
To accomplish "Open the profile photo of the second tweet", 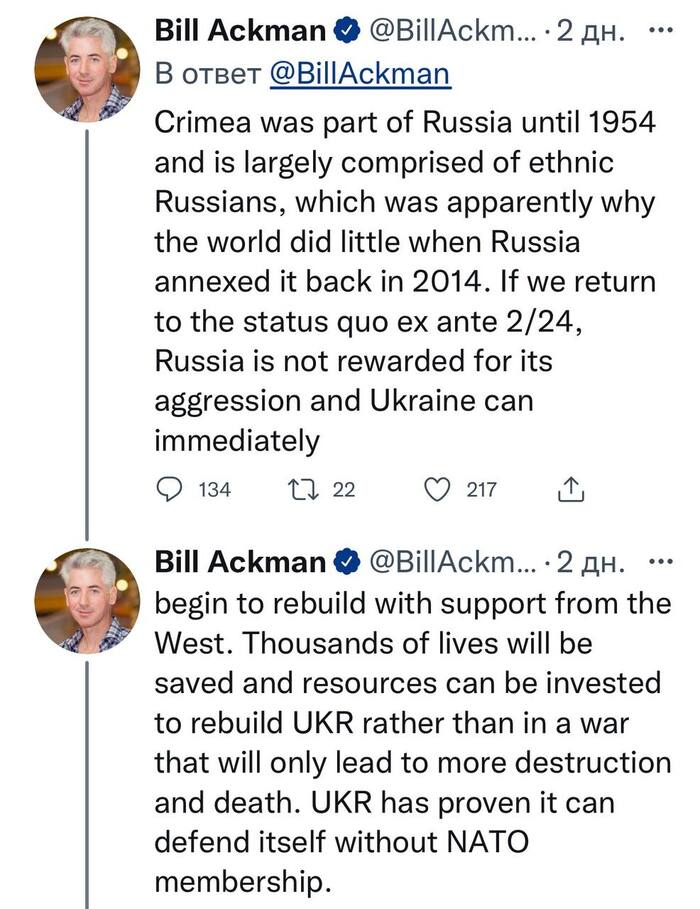I will click(88, 600).
